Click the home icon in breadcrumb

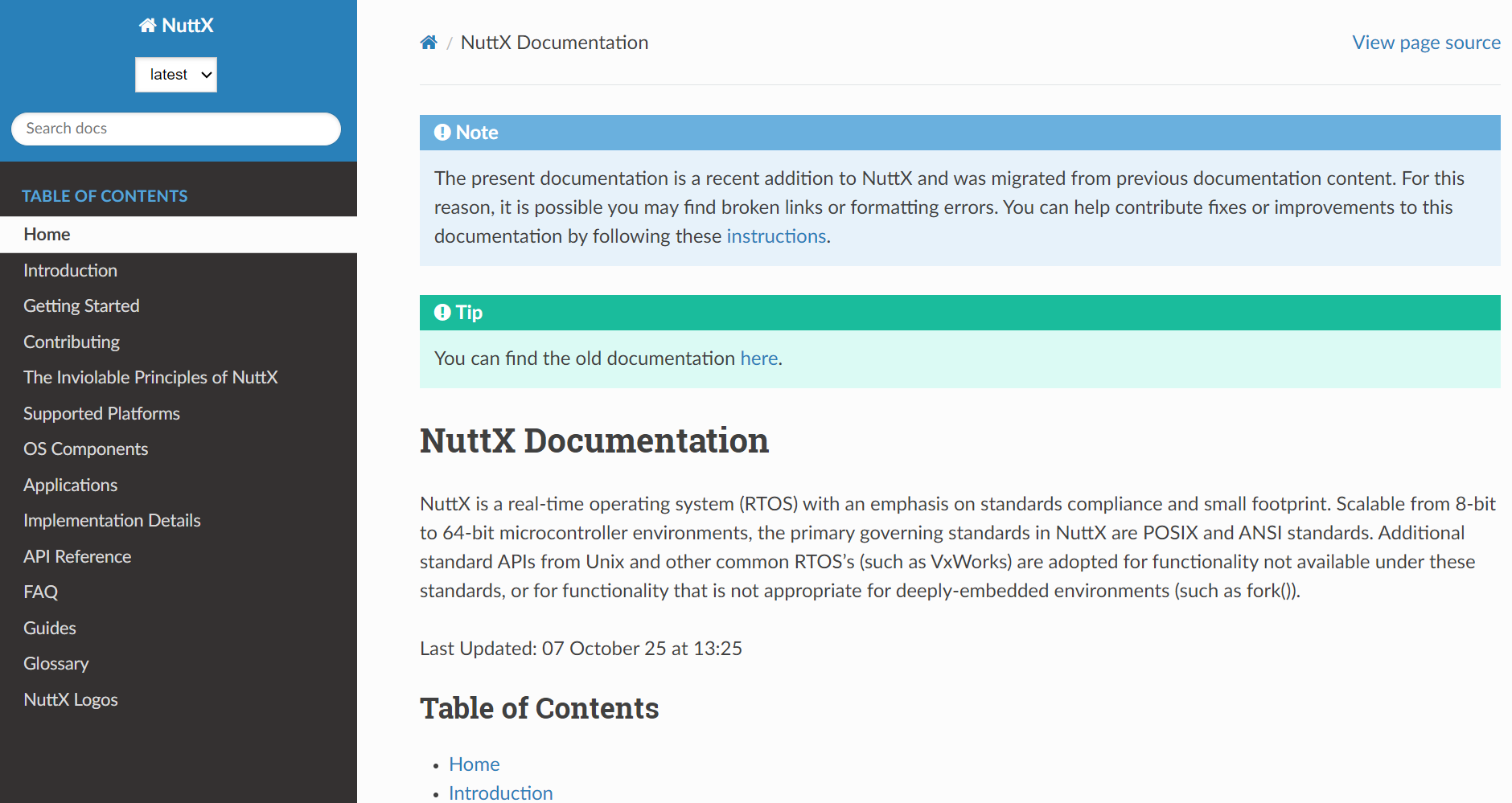coord(429,43)
